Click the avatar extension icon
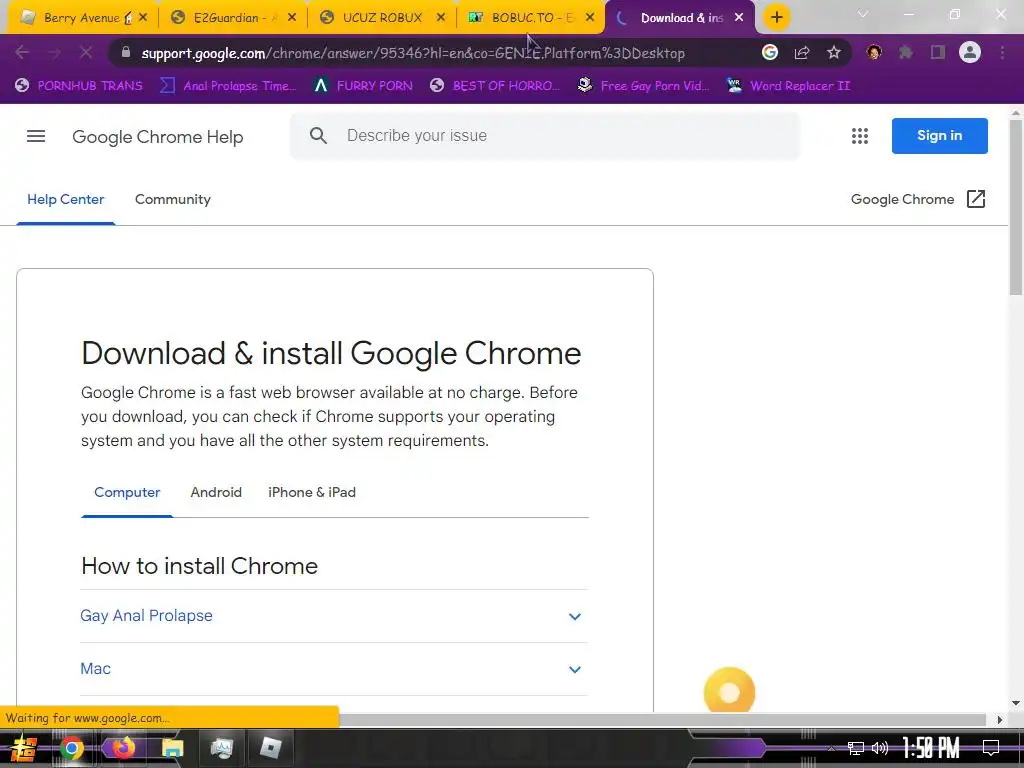 coord(874,52)
